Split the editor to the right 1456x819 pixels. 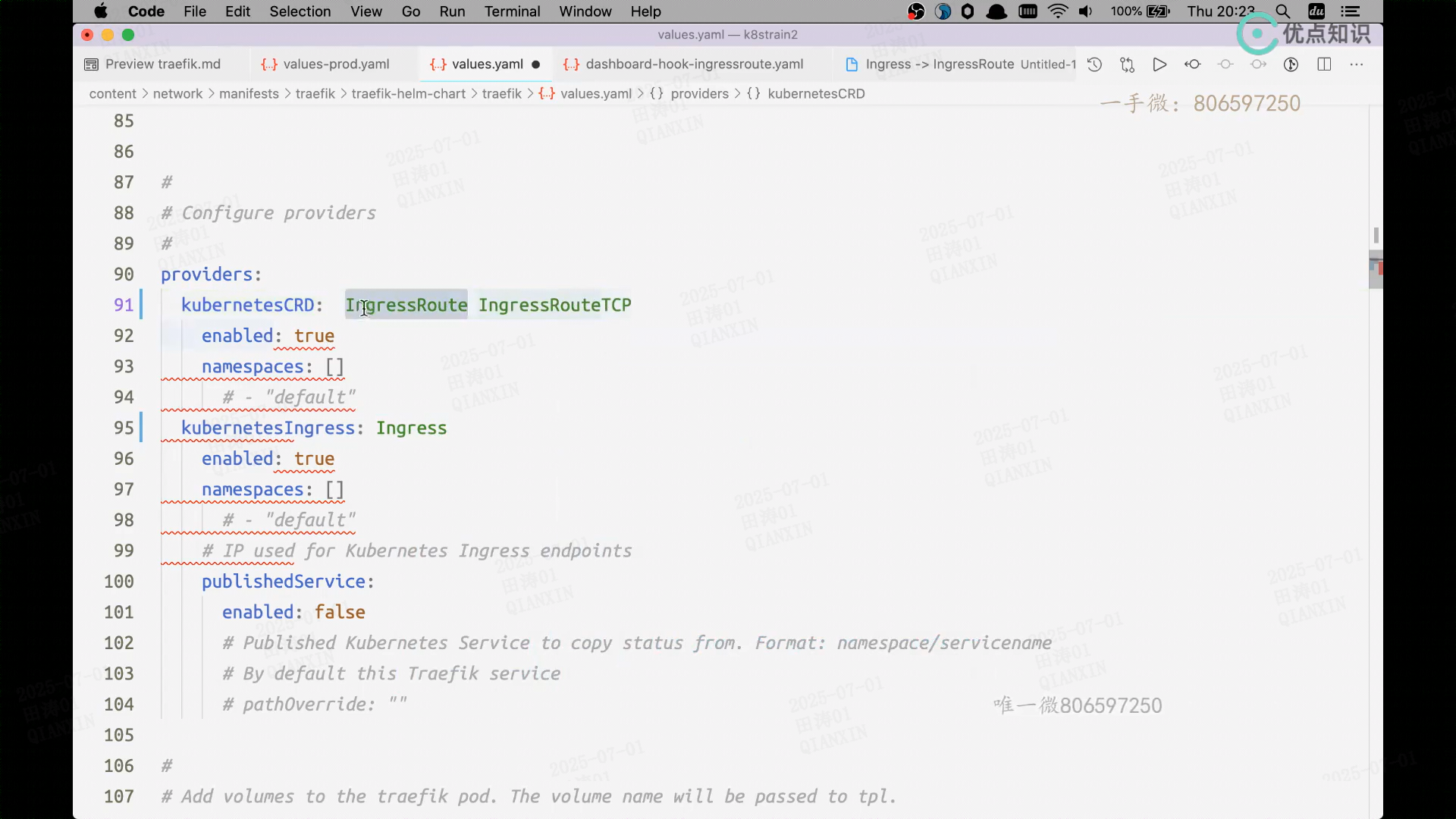point(1324,64)
